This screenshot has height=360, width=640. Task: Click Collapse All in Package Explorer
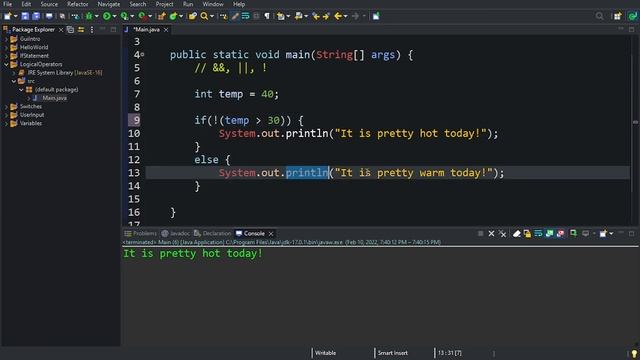70,29
